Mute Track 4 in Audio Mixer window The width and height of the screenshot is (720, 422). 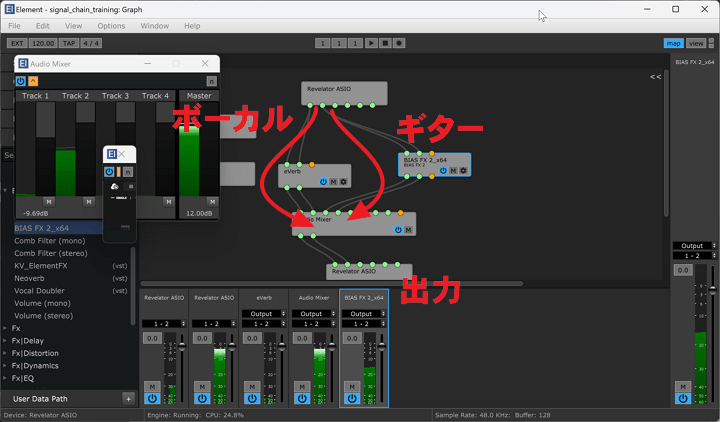(x=169, y=202)
